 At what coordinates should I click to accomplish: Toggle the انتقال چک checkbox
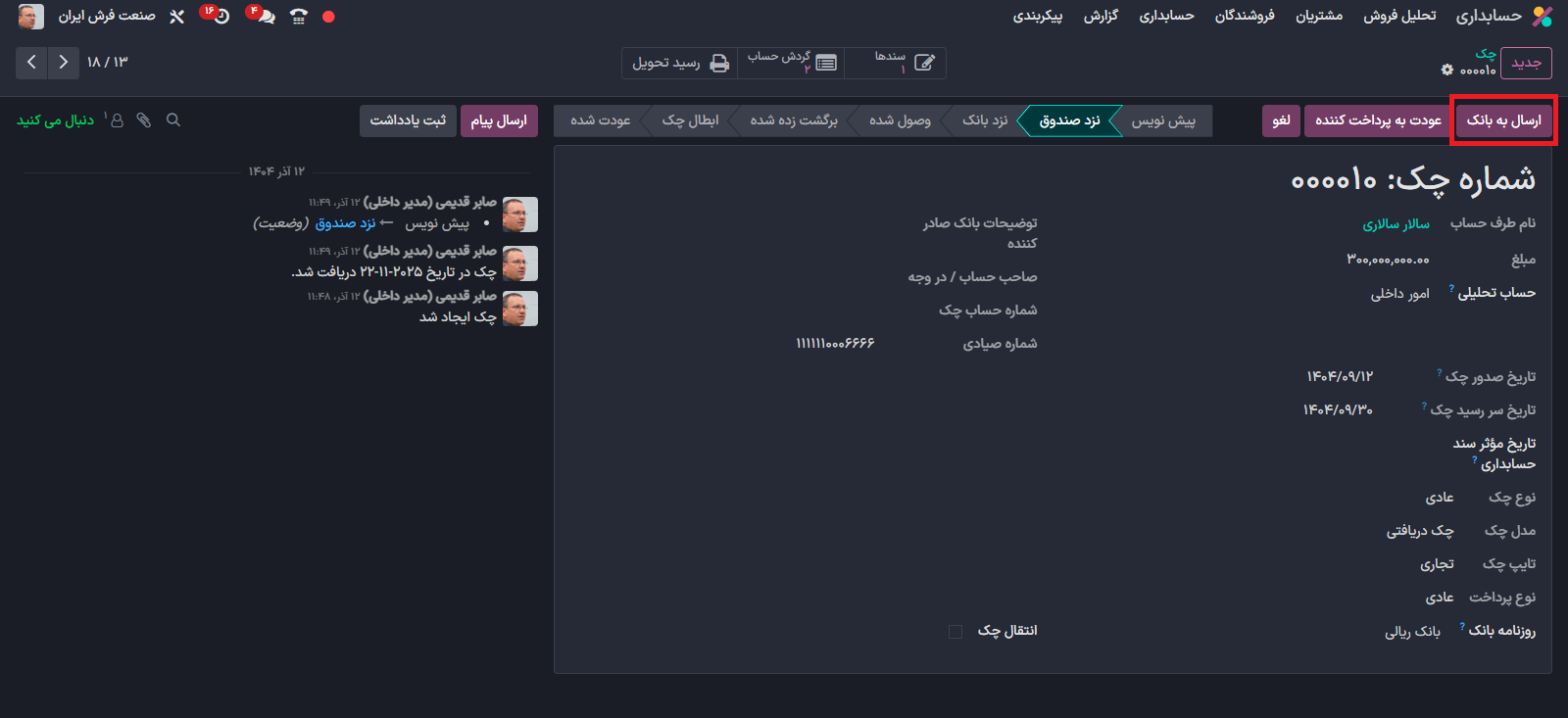955,632
